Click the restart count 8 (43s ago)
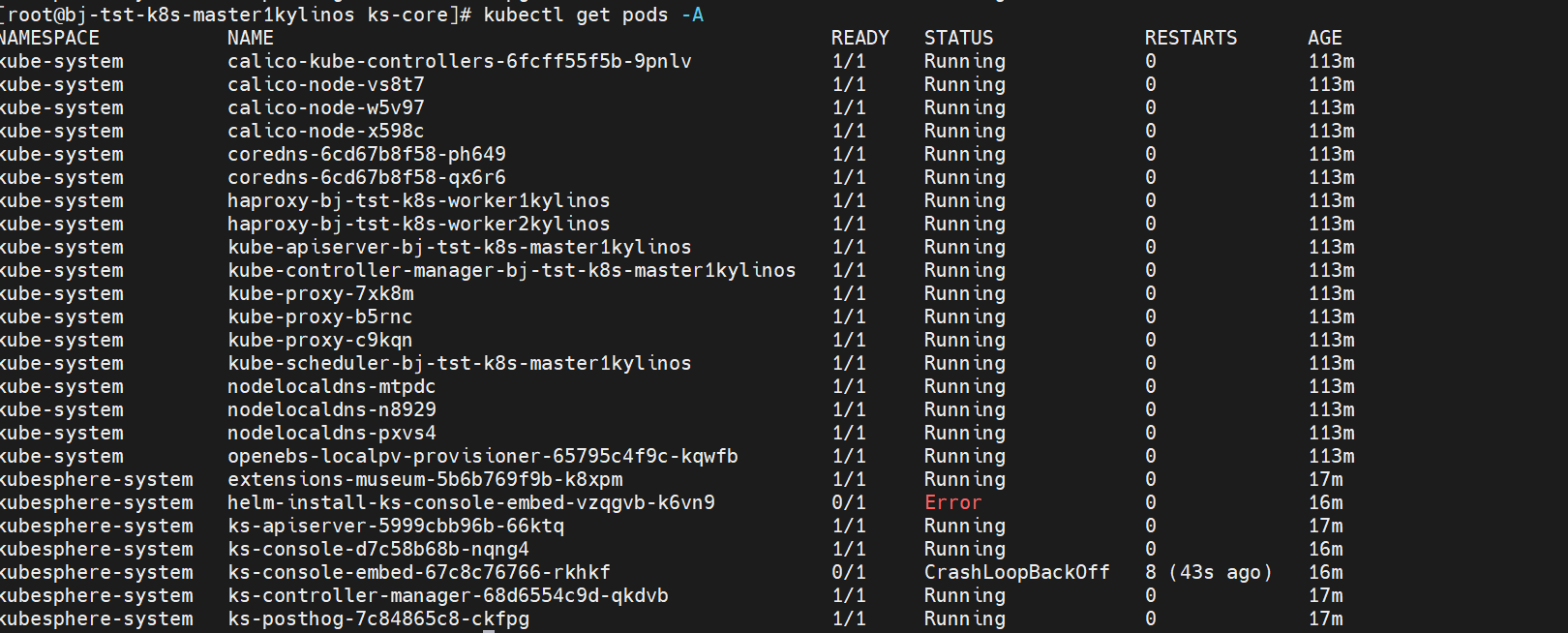The height and width of the screenshot is (633, 1568). (x=1208, y=572)
